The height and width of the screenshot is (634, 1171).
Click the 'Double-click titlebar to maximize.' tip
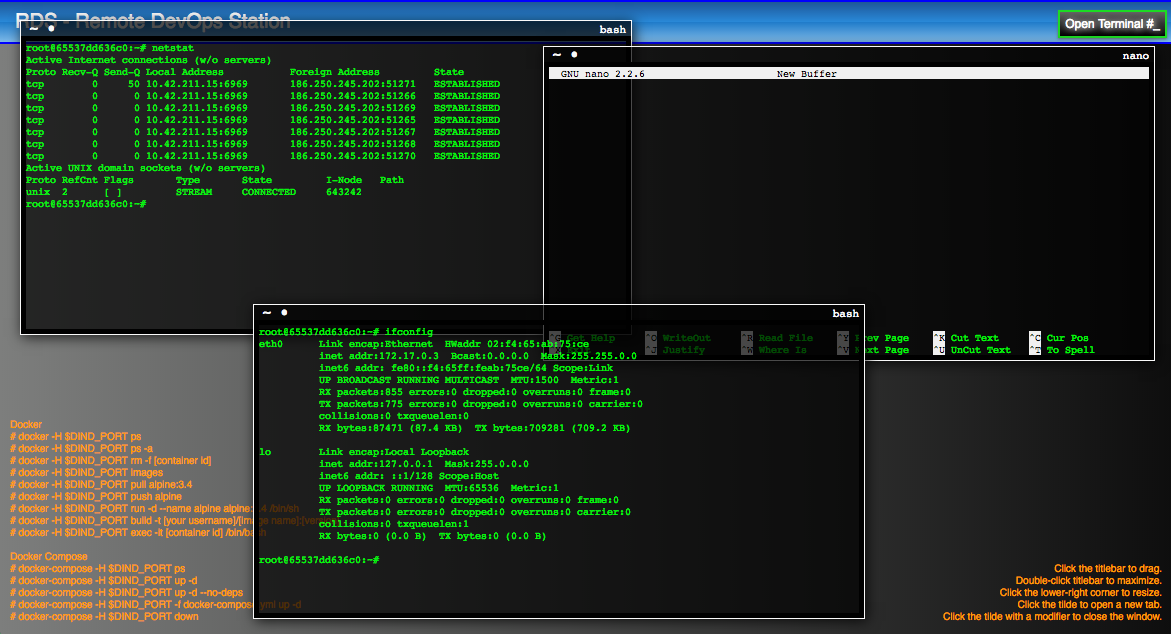(x=1088, y=581)
